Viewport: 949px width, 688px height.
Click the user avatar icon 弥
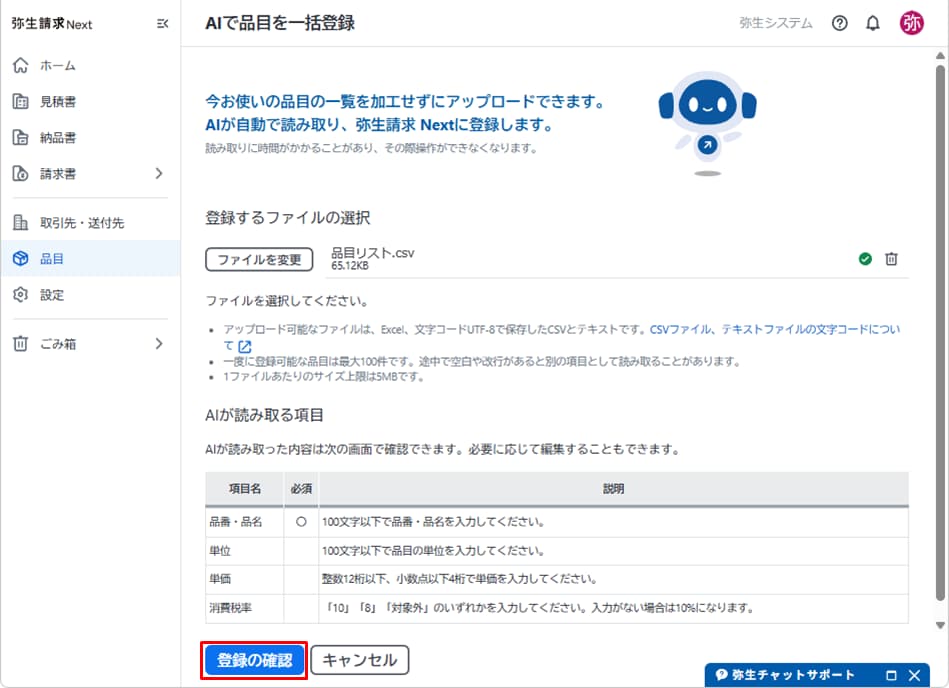pyautogui.click(x=912, y=23)
